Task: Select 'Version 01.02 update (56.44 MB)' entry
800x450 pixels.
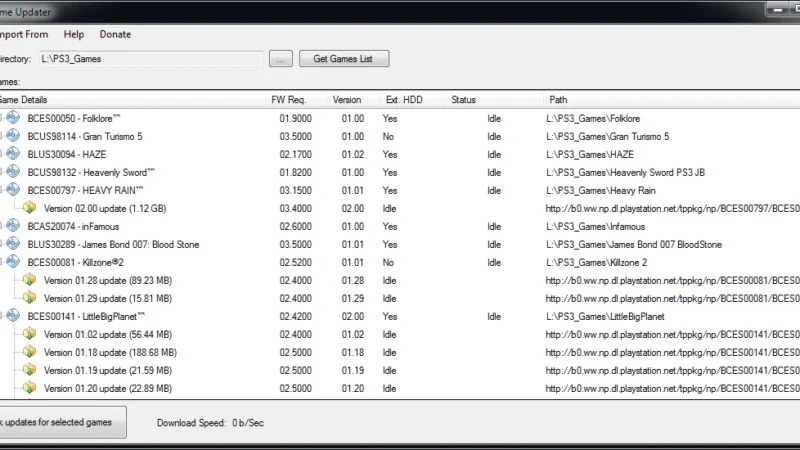Action: pos(108,334)
